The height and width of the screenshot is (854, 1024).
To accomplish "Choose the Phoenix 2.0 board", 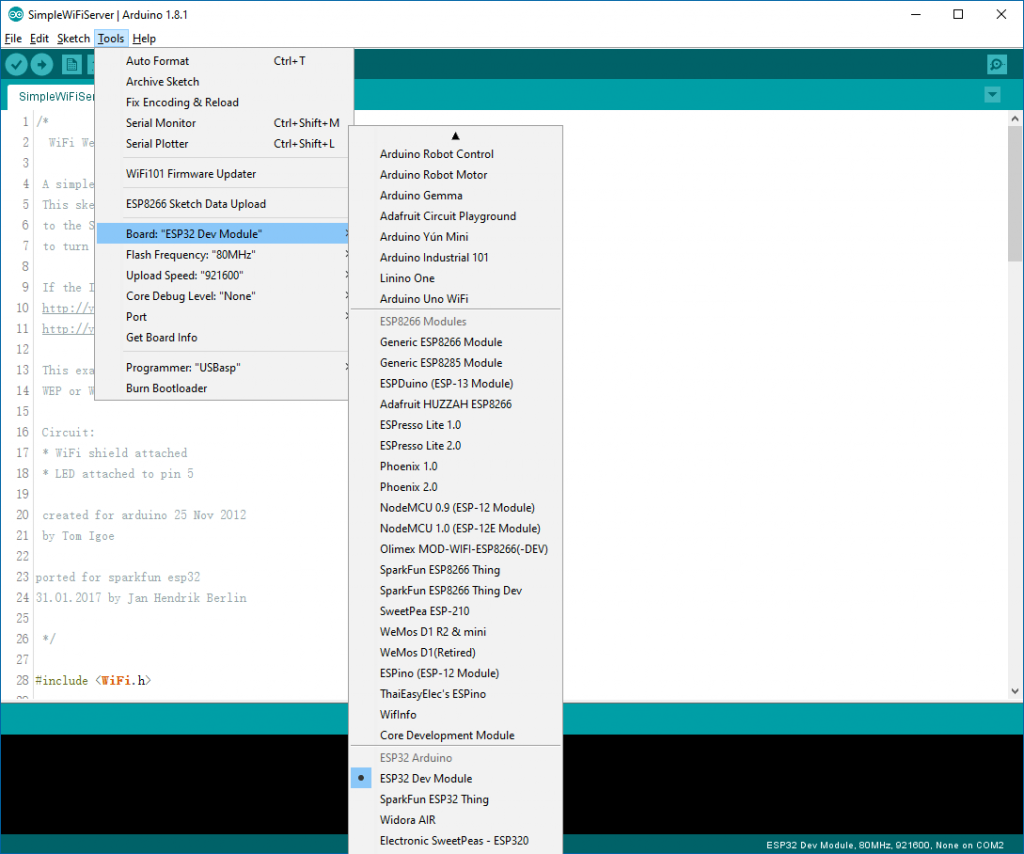I will click(456, 487).
